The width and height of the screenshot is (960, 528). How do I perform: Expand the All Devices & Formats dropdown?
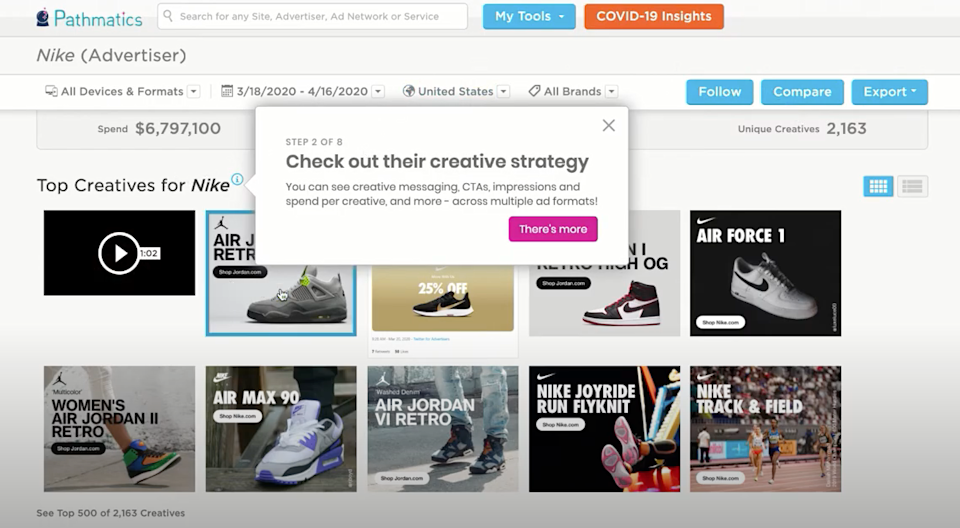(193, 91)
